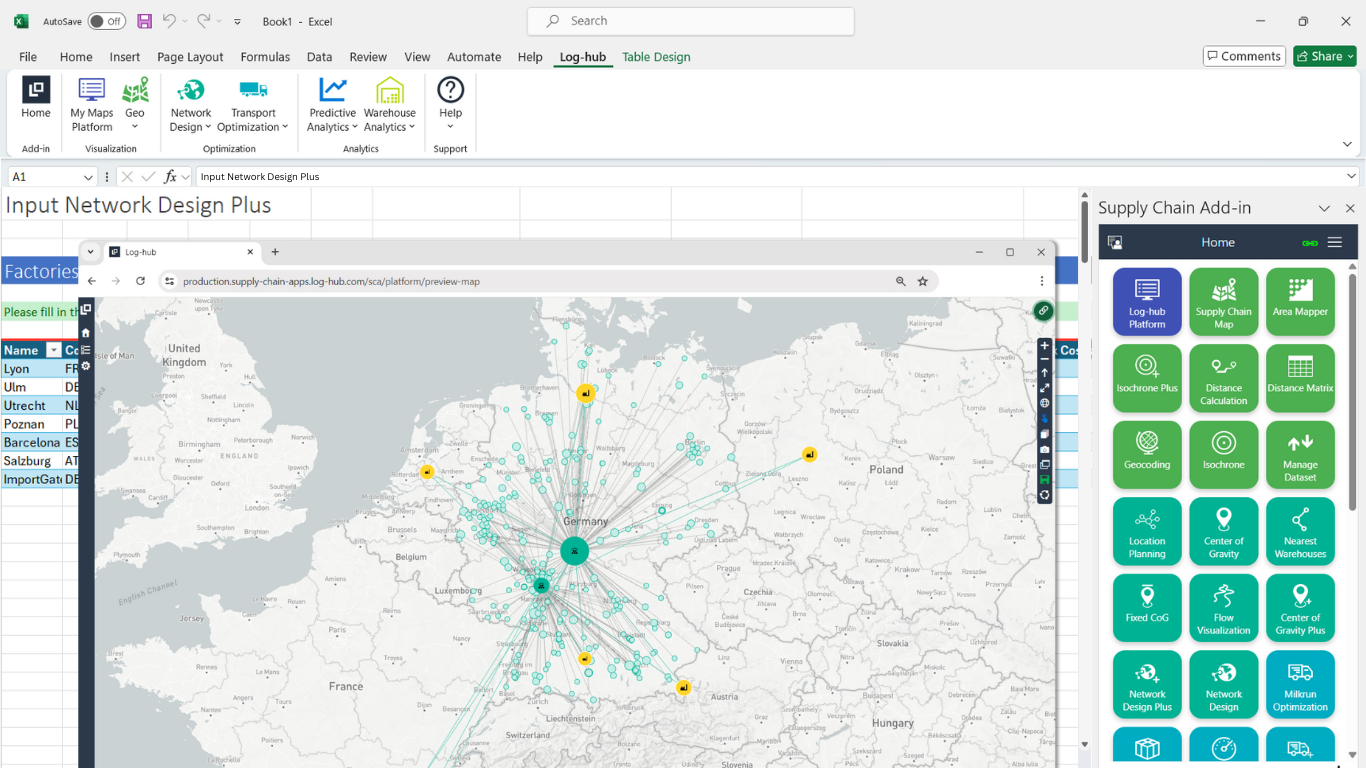
Task: Open My Maps Platform in ribbon
Action: pos(91,104)
